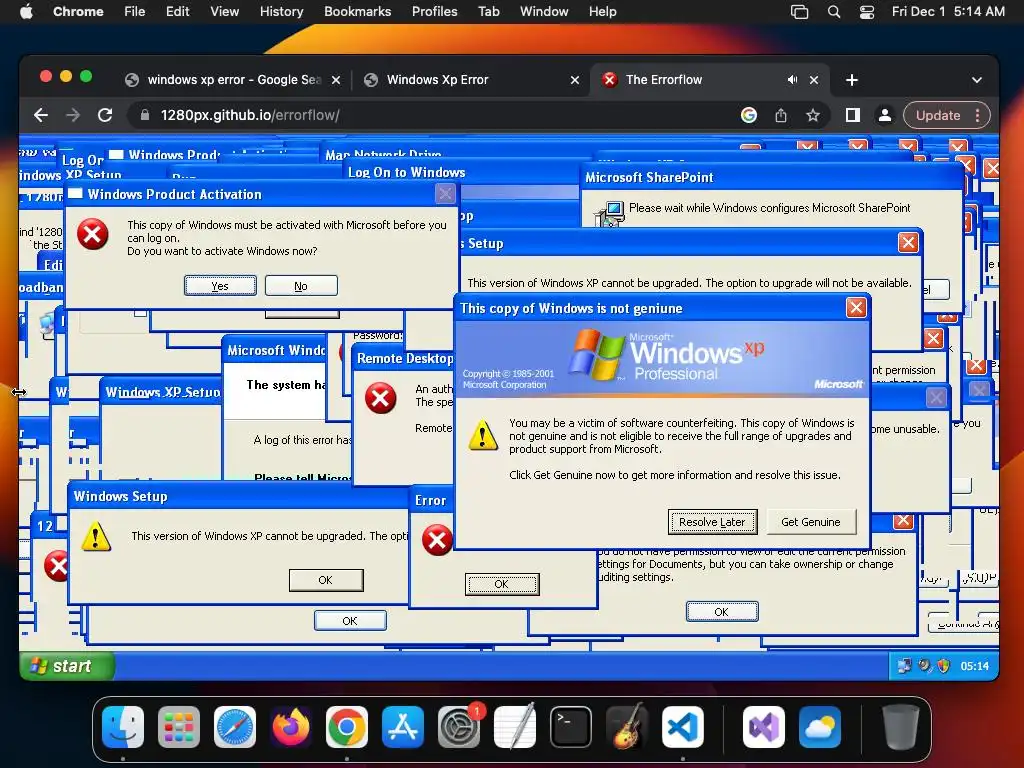Click the Chrome Update button
This screenshot has width=1024, height=768.
938,115
